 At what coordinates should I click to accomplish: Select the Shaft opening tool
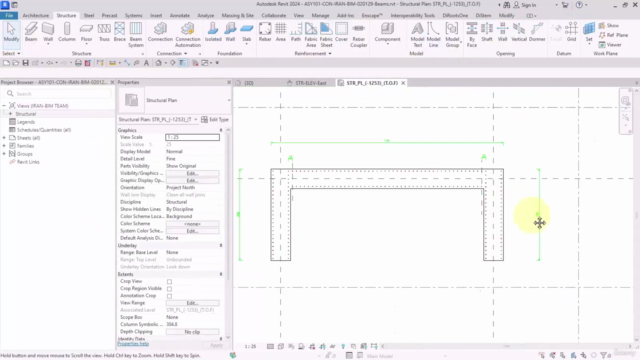click(x=487, y=32)
